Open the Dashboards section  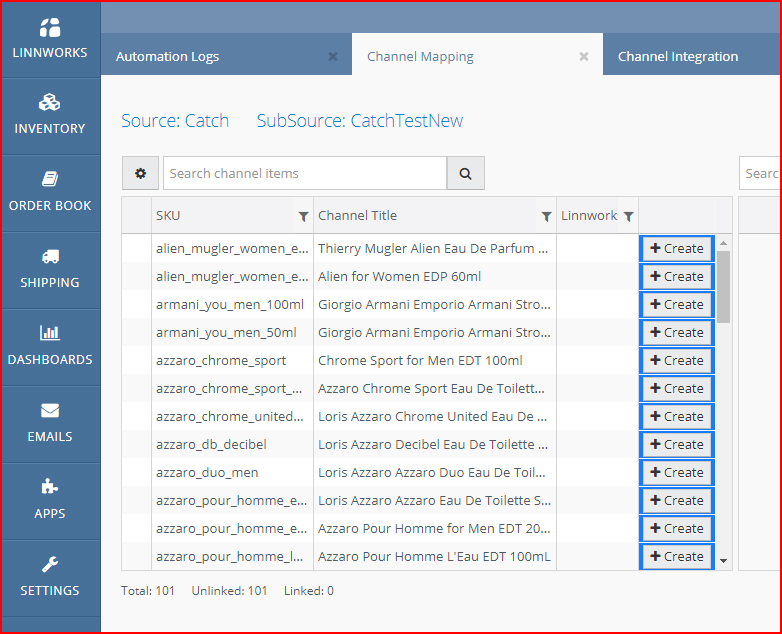click(50, 347)
